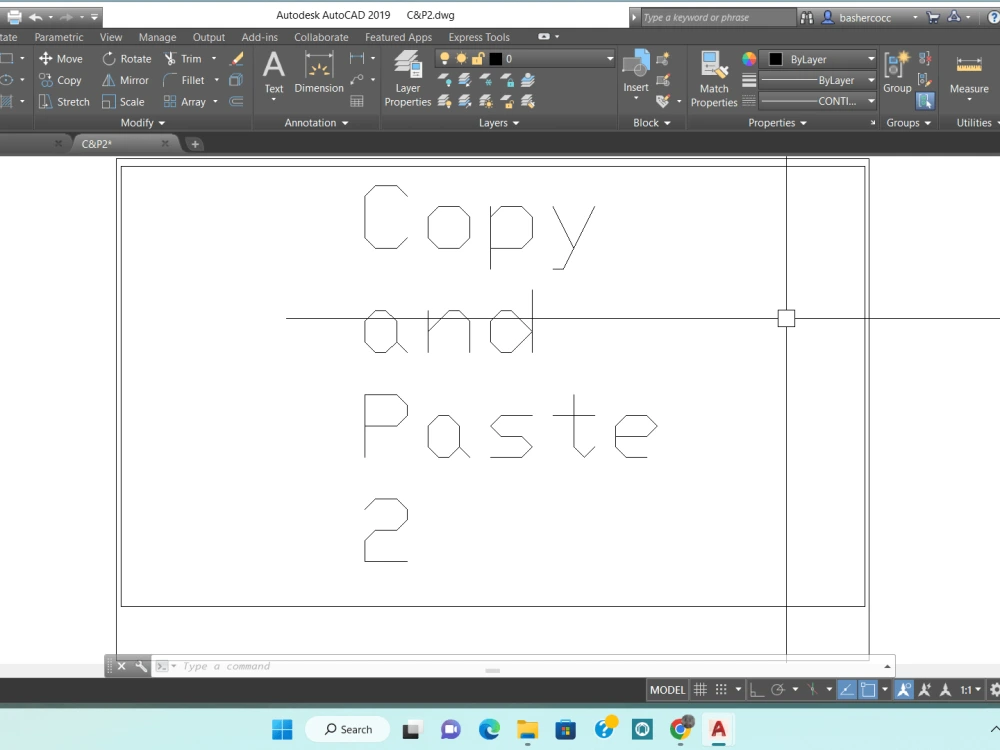Toggle snap mode in status bar
The image size is (1000, 750).
[x=721, y=689]
